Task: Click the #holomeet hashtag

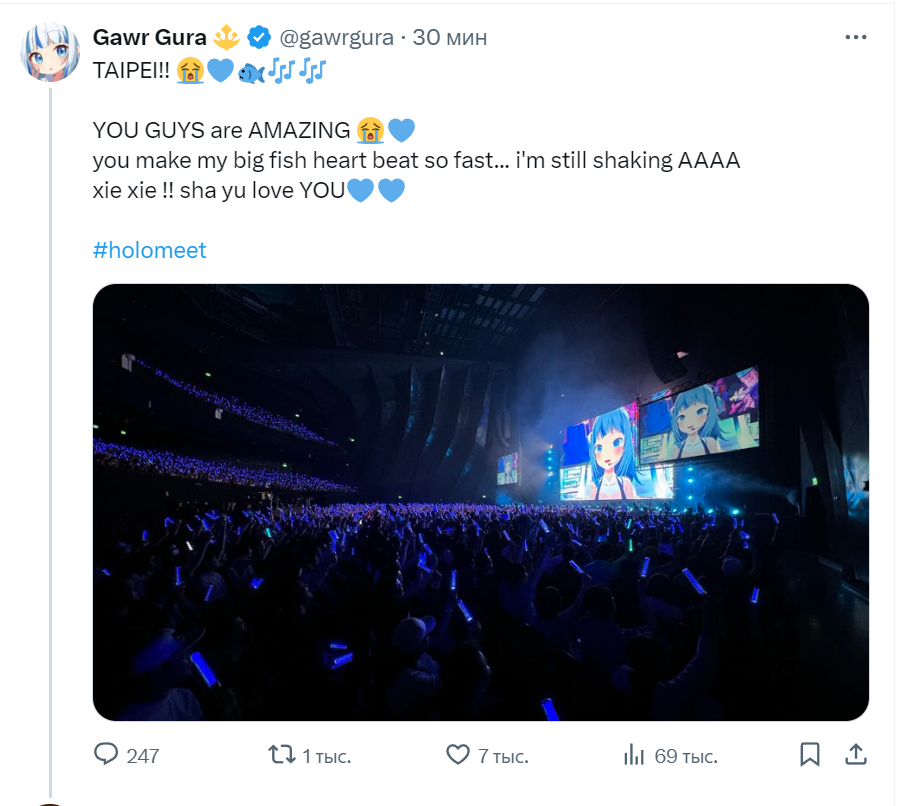Action: [x=149, y=250]
